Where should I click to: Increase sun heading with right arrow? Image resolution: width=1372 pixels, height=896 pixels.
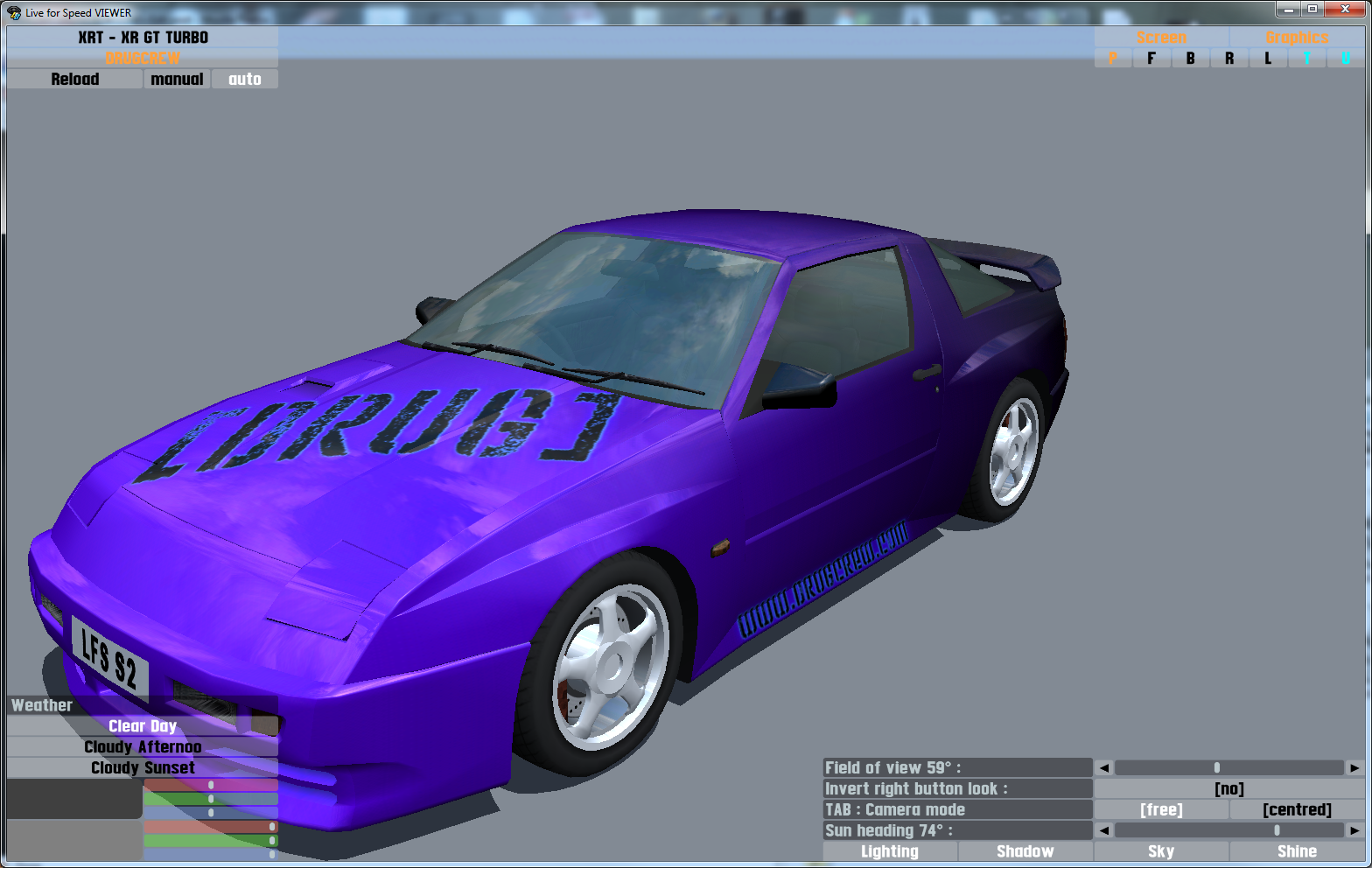[x=1354, y=830]
